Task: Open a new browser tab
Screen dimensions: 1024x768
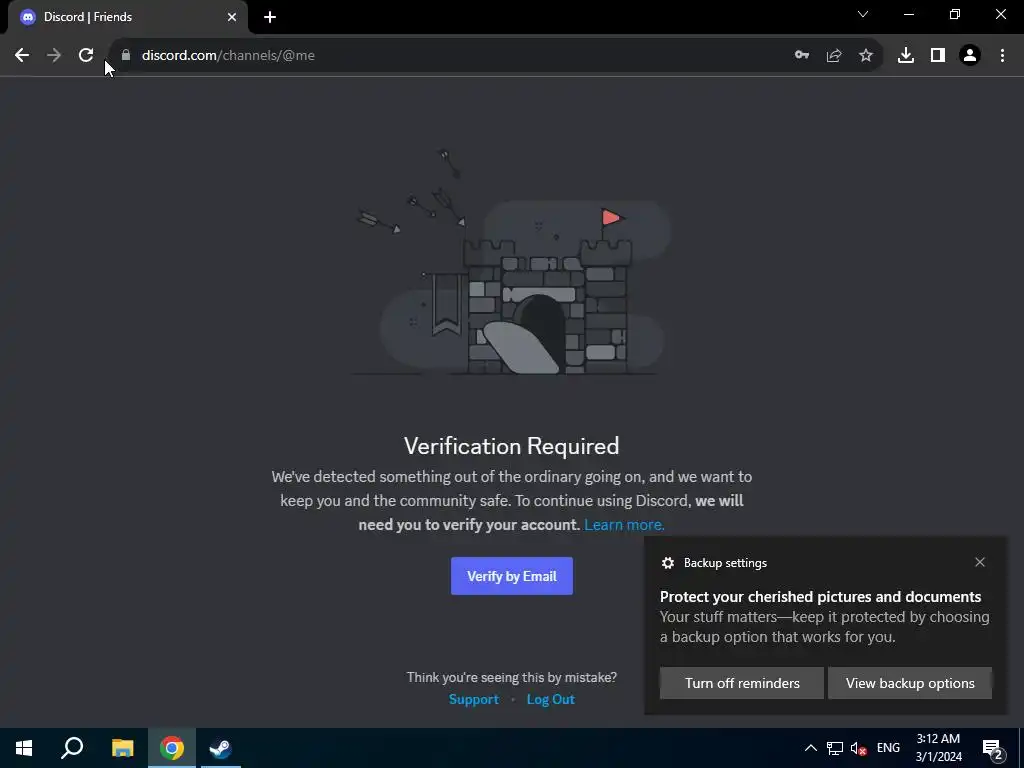Action: coord(270,17)
